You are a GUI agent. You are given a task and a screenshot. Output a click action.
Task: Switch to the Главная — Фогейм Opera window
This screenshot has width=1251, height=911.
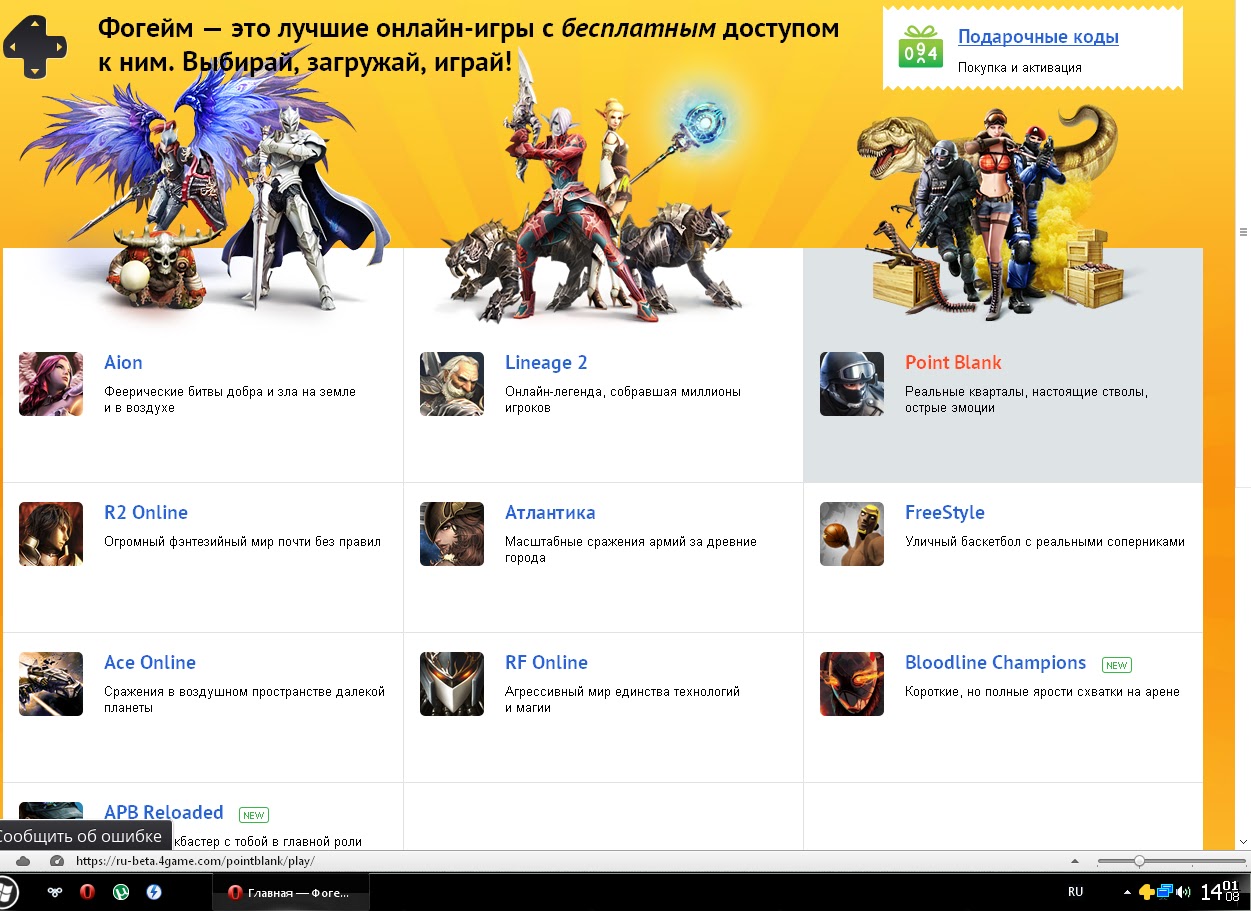pos(291,892)
